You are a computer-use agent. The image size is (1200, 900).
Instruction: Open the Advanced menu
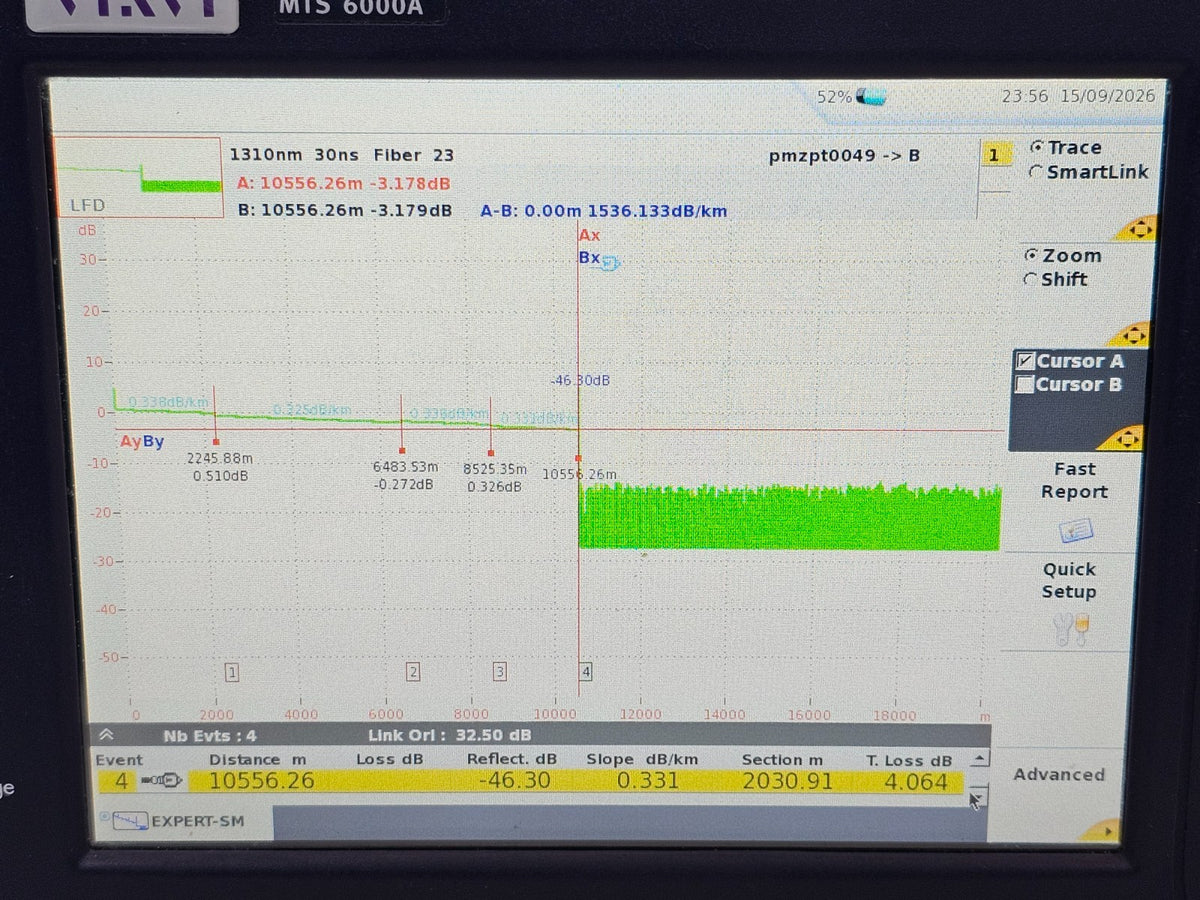tap(1059, 775)
